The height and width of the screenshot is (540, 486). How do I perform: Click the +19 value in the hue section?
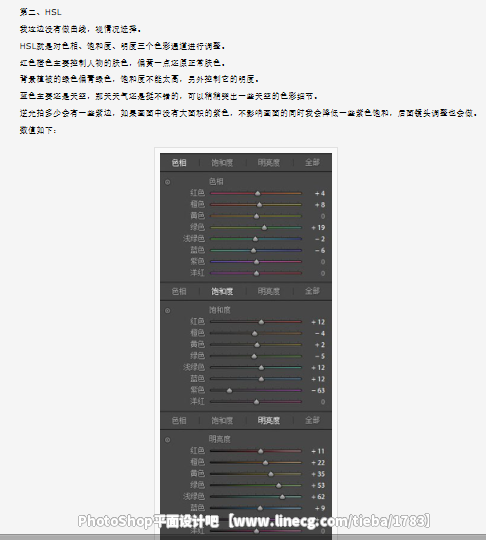tap(318, 228)
